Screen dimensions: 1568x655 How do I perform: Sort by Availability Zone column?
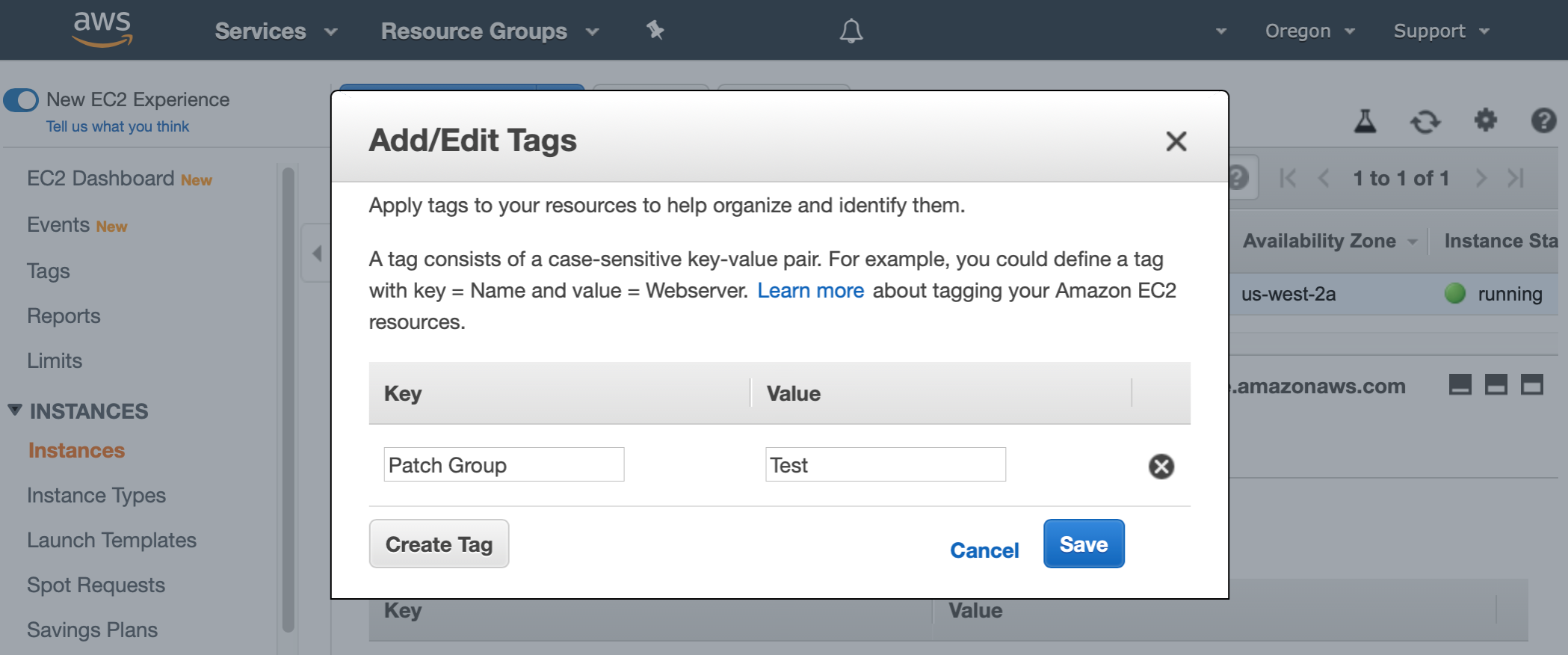point(1330,241)
